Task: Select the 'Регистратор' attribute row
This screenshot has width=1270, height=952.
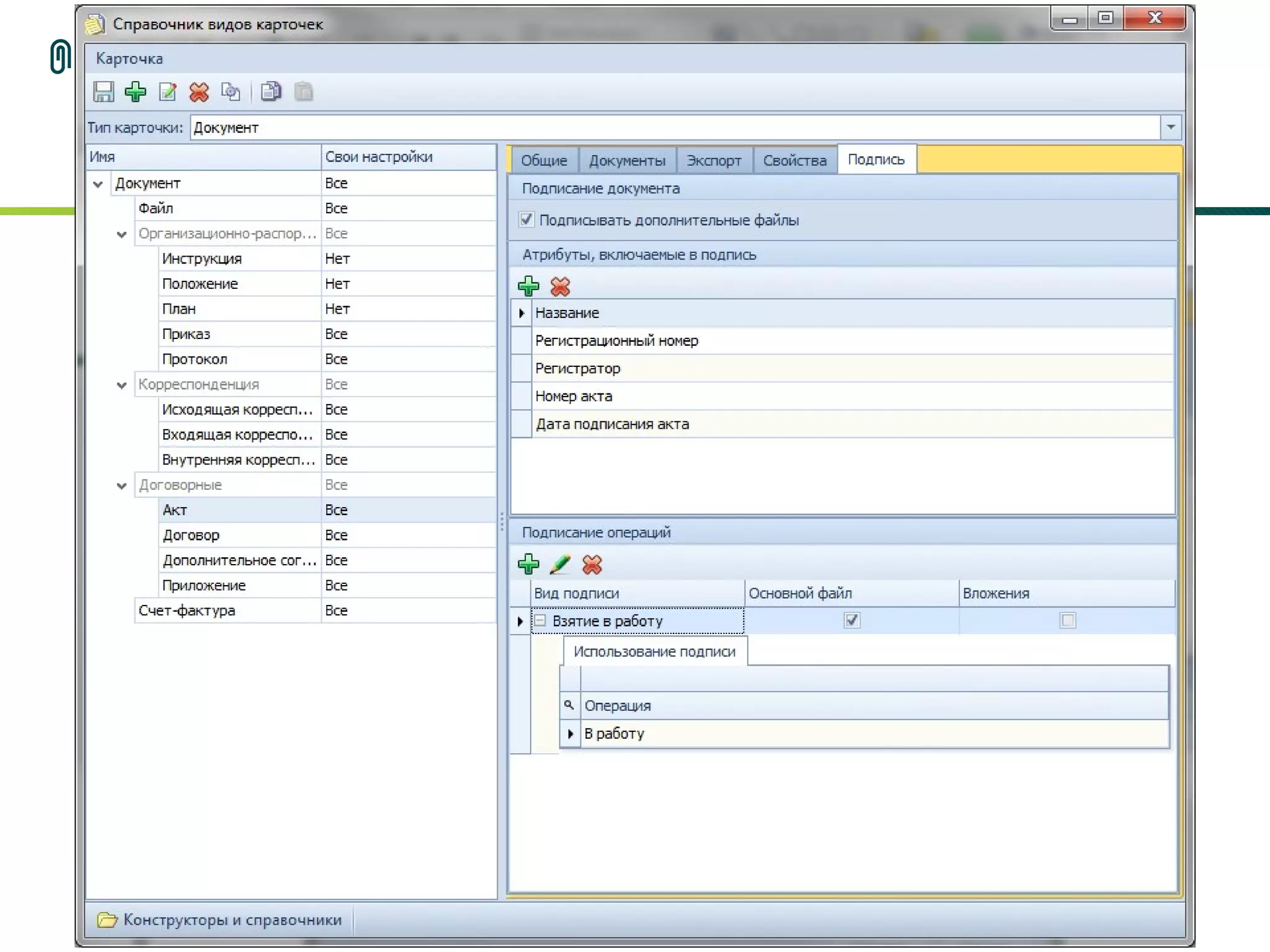Action: [x=577, y=368]
